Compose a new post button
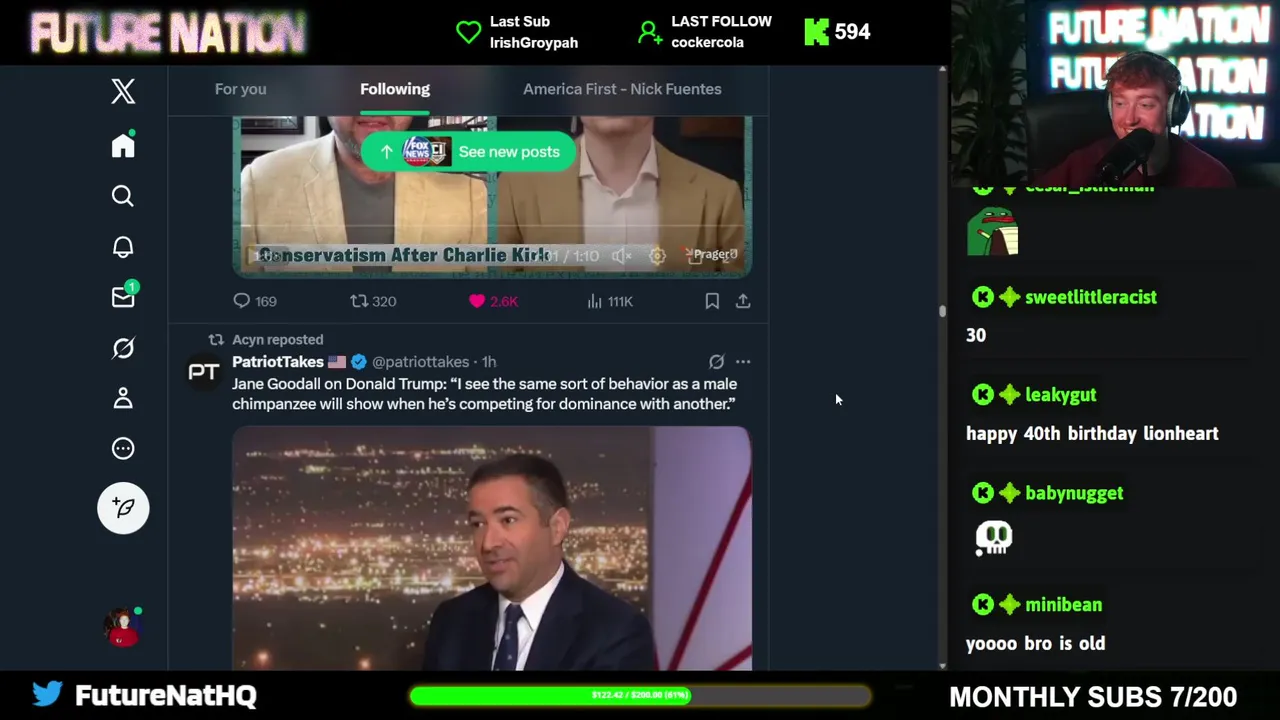Screen dimensions: 1280x720 [123, 508]
